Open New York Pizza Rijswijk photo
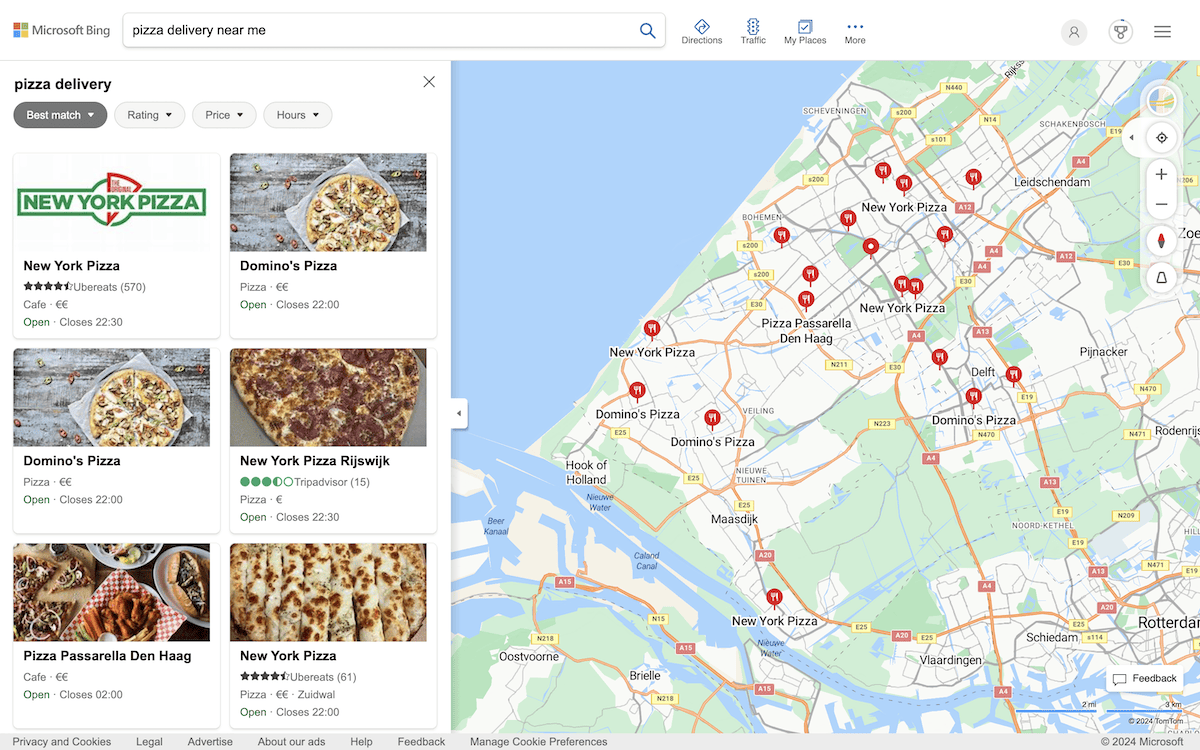This screenshot has width=1200, height=750. click(x=328, y=397)
